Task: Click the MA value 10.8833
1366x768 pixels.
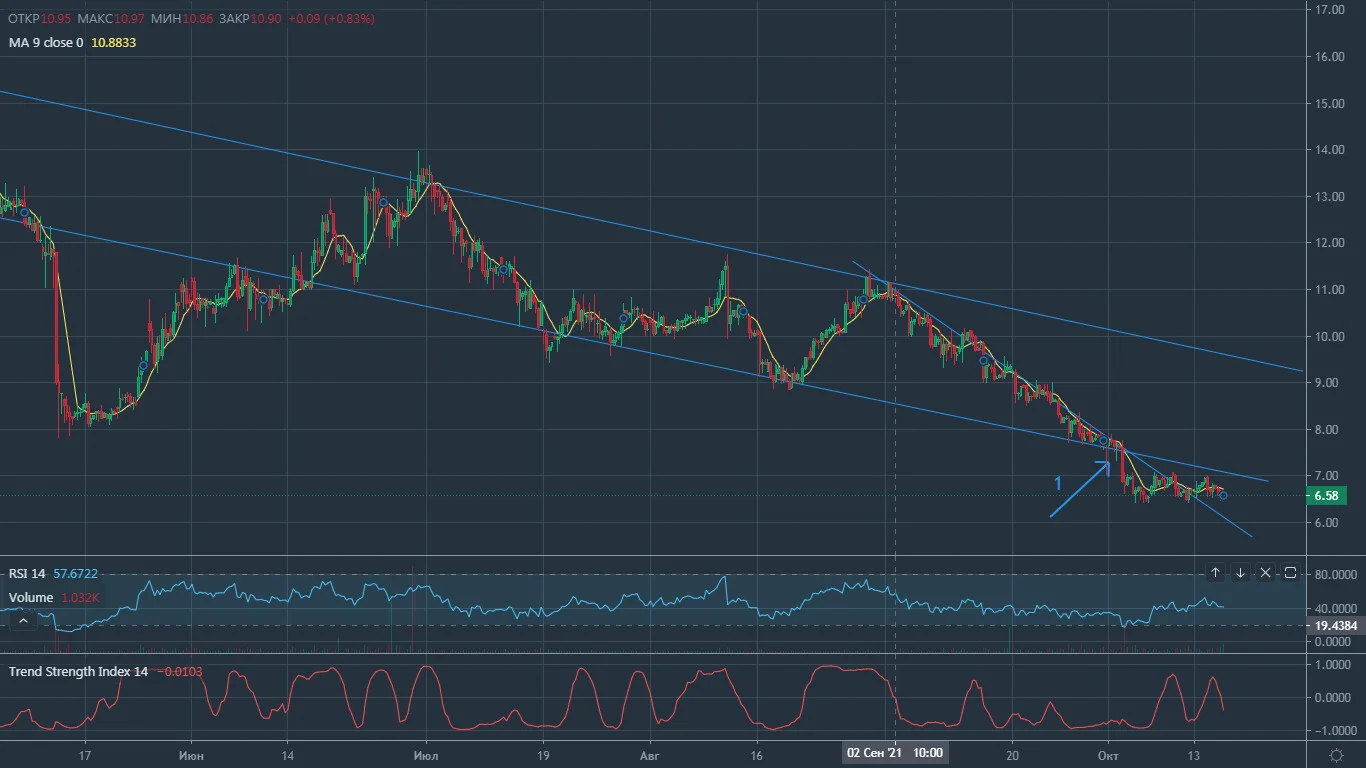Action: (113, 43)
